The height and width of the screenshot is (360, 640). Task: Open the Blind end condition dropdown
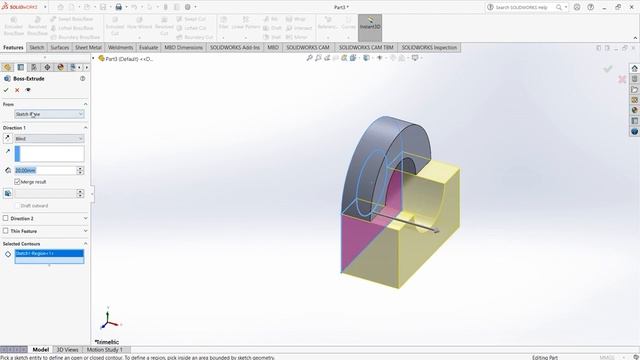pyautogui.click(x=49, y=139)
